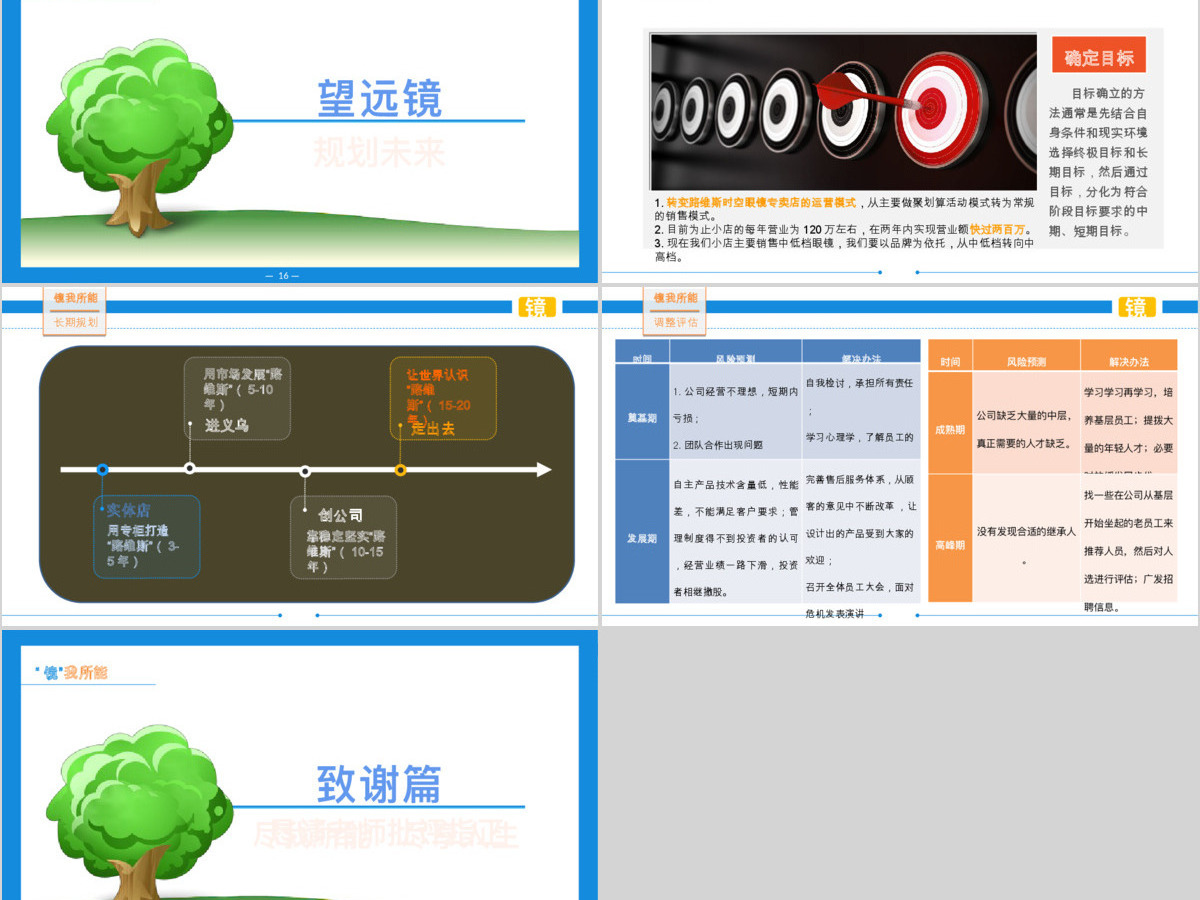Image resolution: width=1200 pixels, height=900 pixels.
Task: Click the cell starting 自我检讨，承担所有责任
Action: click(x=861, y=412)
